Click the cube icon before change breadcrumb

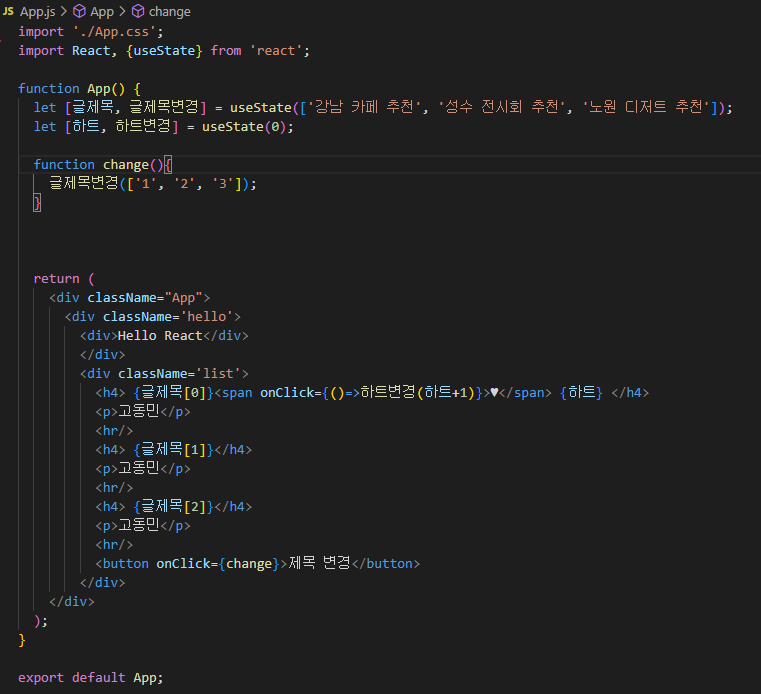pyautogui.click(x=138, y=11)
